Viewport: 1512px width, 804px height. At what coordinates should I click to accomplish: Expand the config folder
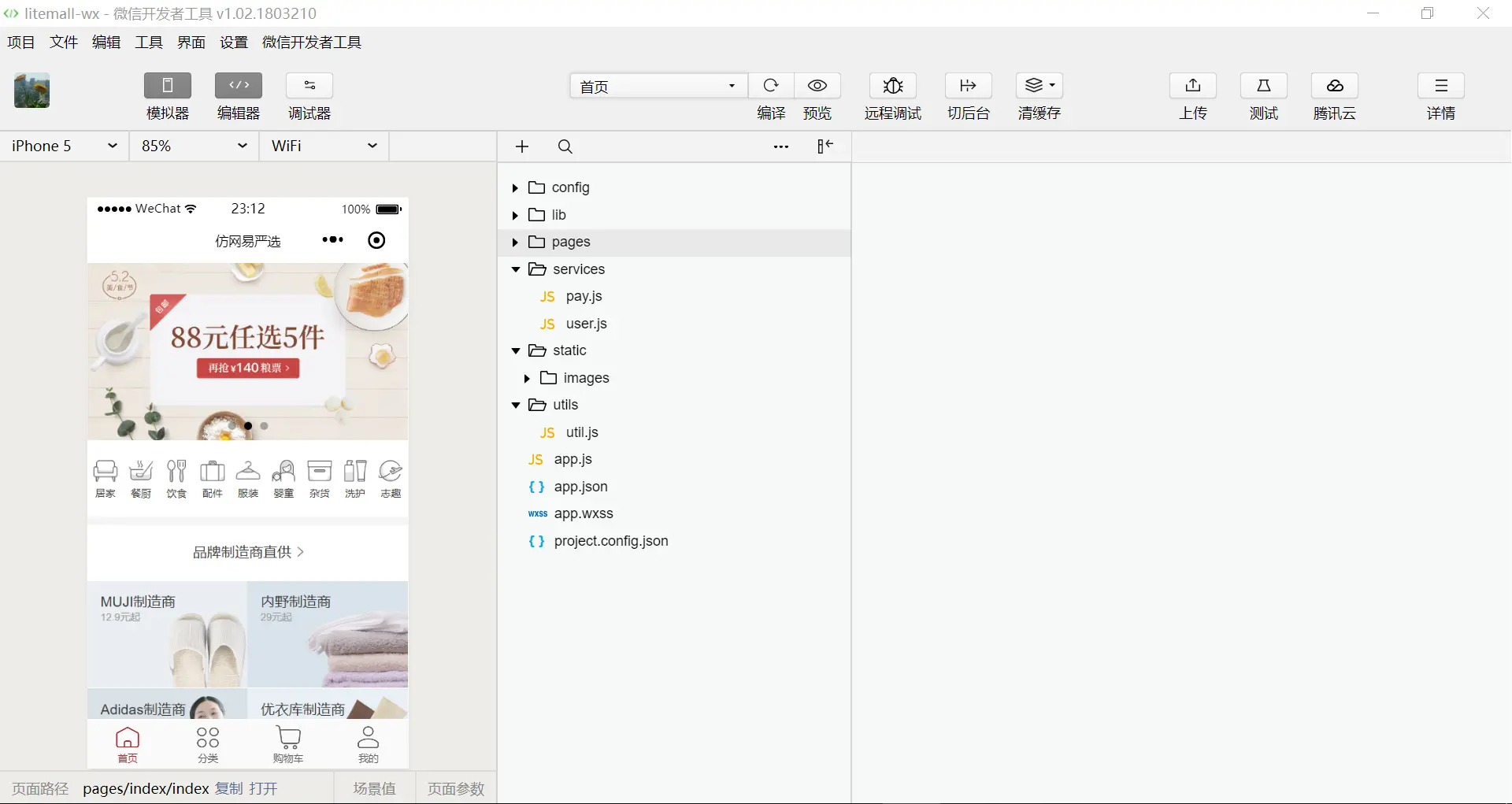pyautogui.click(x=675, y=187)
